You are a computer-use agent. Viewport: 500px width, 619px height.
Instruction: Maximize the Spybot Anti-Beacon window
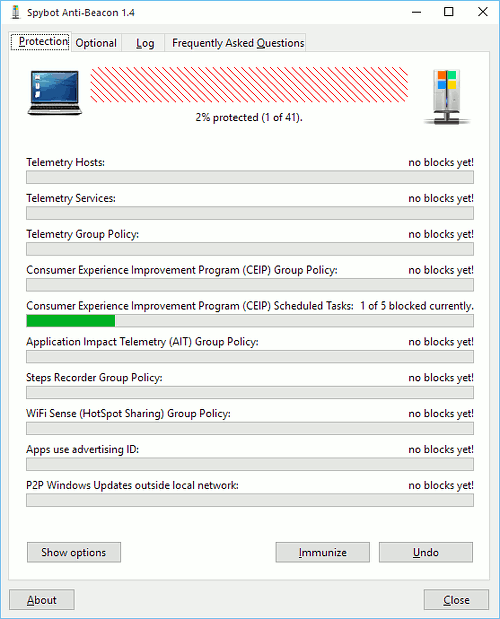449,12
